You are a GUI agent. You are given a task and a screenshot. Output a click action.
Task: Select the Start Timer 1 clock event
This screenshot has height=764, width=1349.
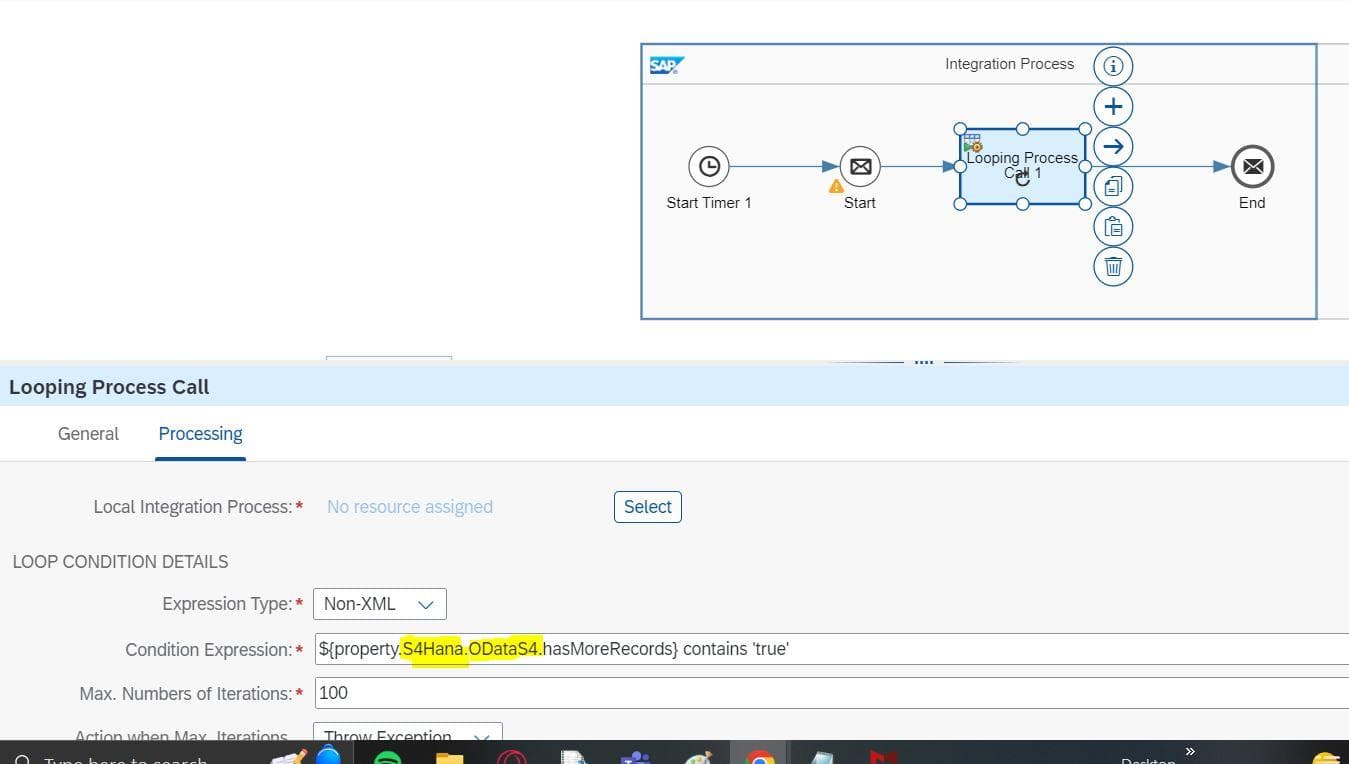tap(708, 166)
